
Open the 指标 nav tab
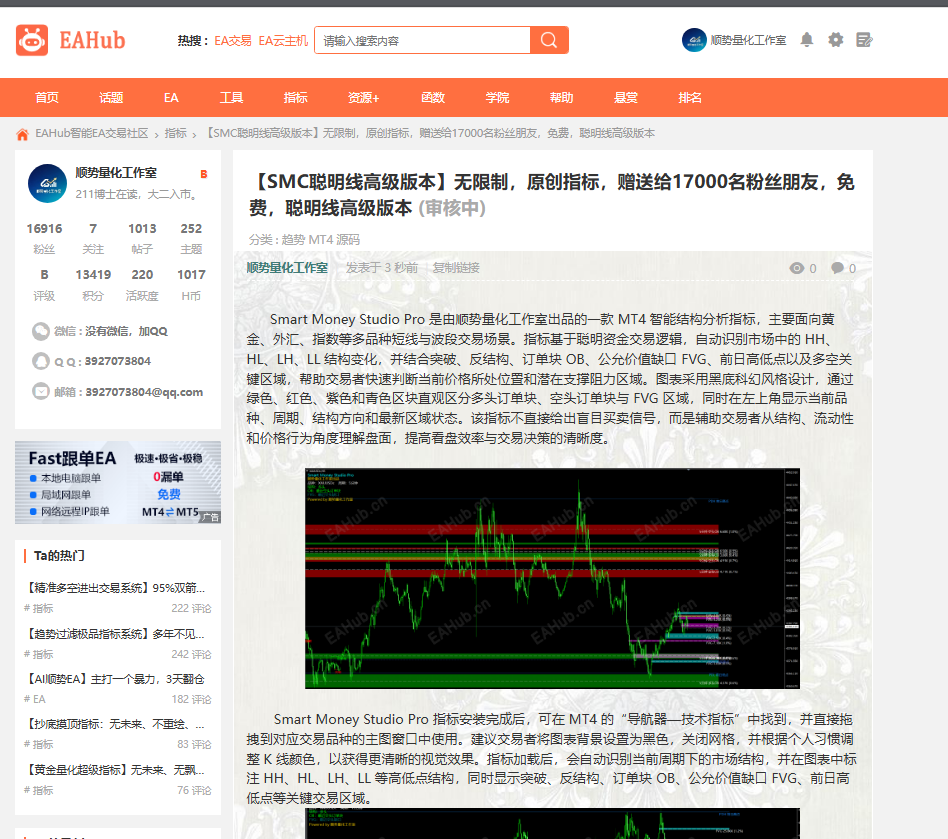(x=296, y=97)
